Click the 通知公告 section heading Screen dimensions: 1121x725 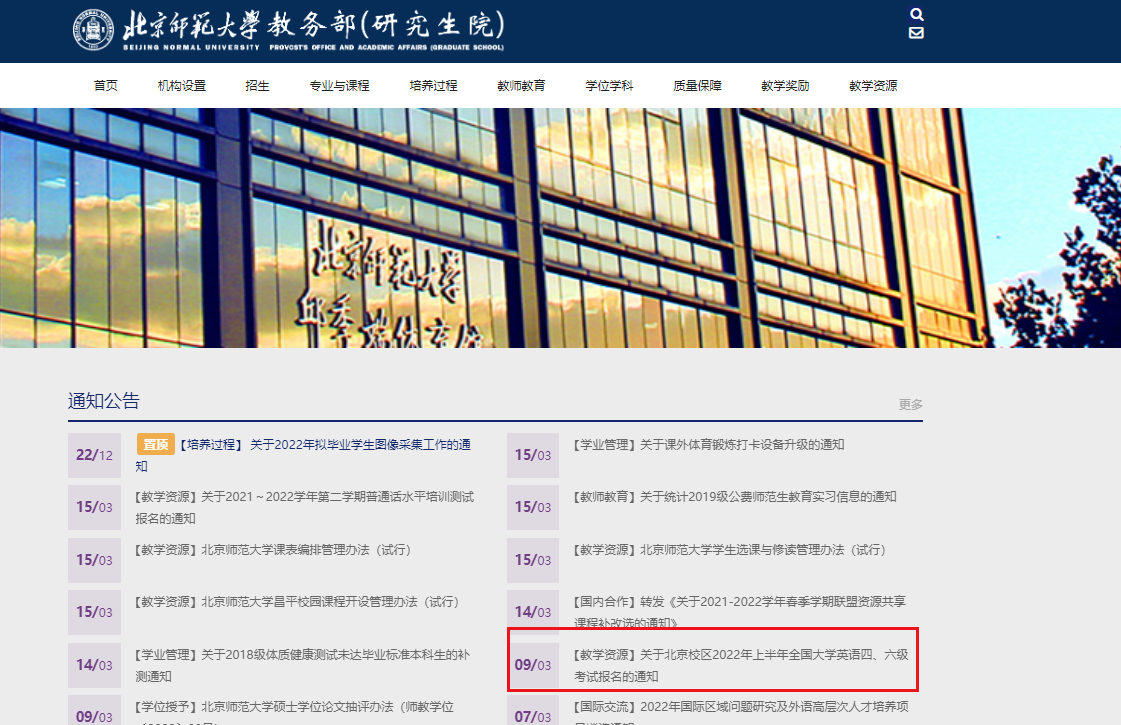click(x=104, y=401)
